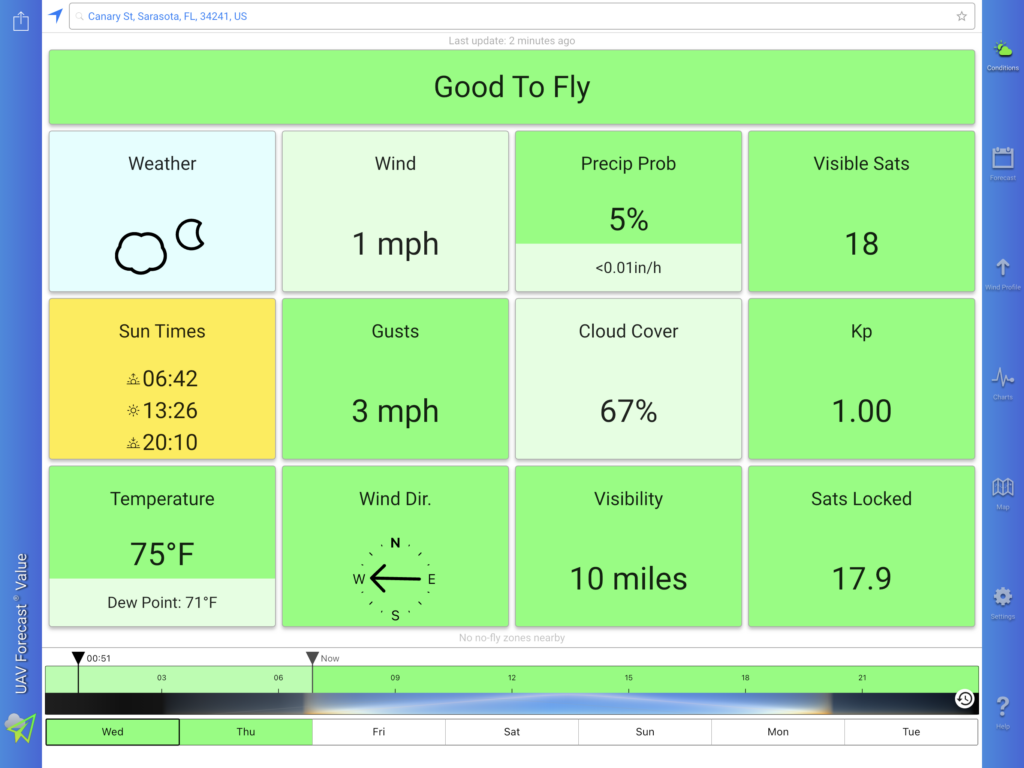This screenshot has width=1024, height=768.
Task: Select the Mon day tab
Action: (778, 732)
